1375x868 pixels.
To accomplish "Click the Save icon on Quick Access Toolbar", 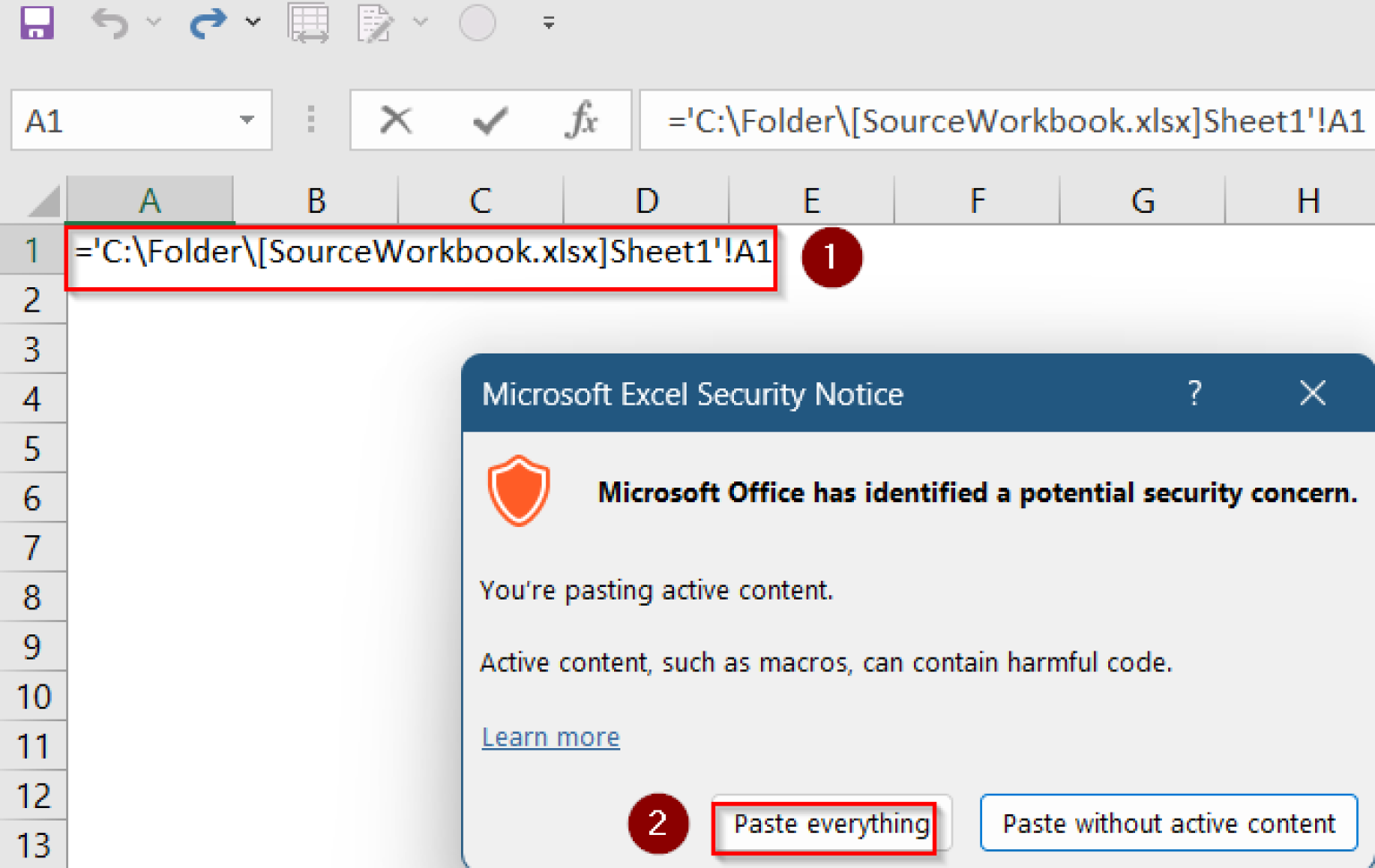I will [36, 22].
